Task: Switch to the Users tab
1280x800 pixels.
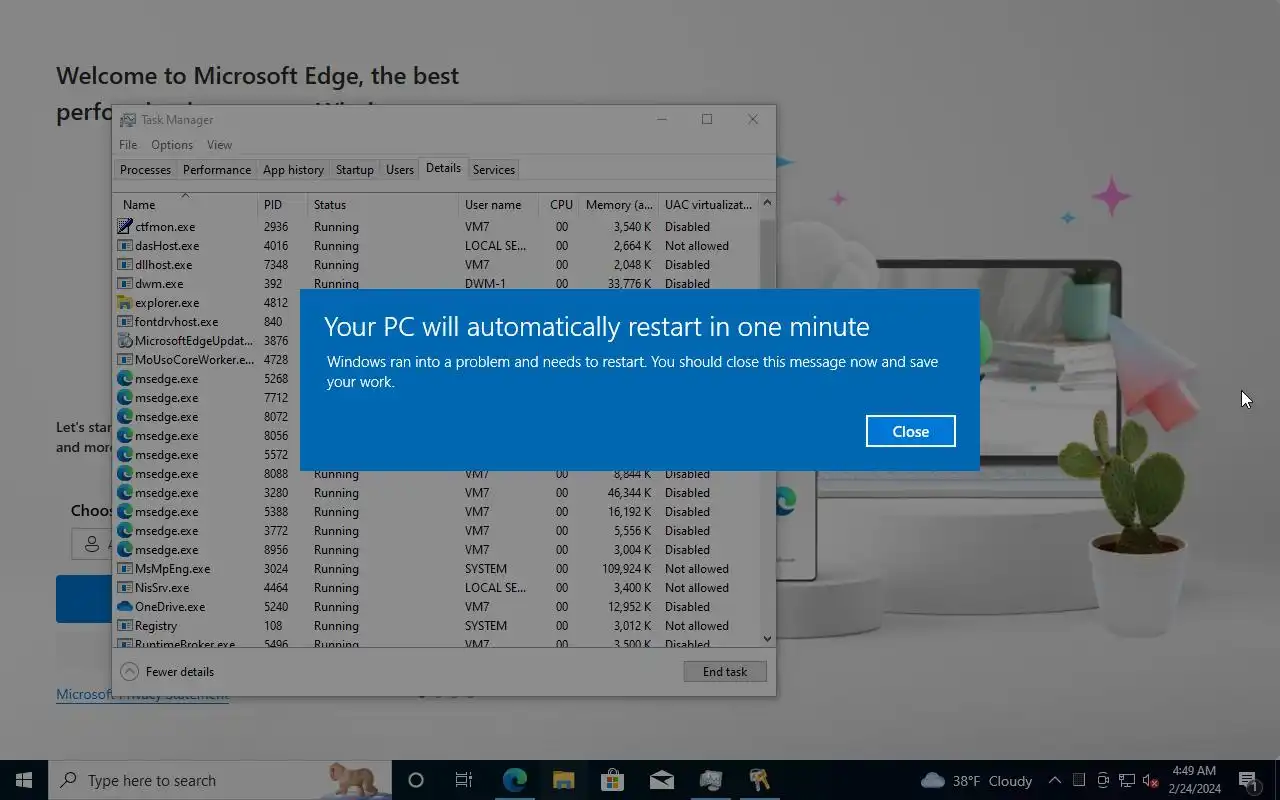Action: [x=400, y=170]
